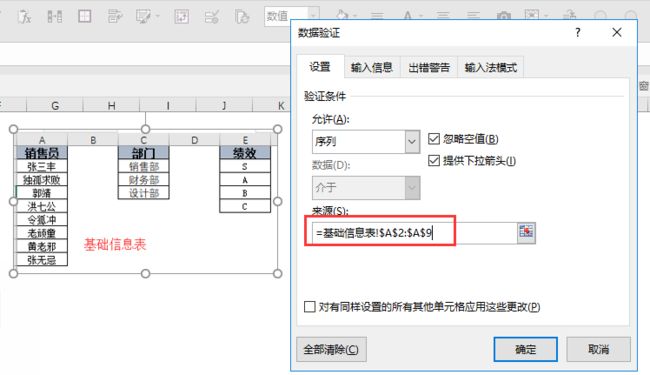Open the 输入法模式 tab
This screenshot has height=375, width=650.
pyautogui.click(x=490, y=68)
